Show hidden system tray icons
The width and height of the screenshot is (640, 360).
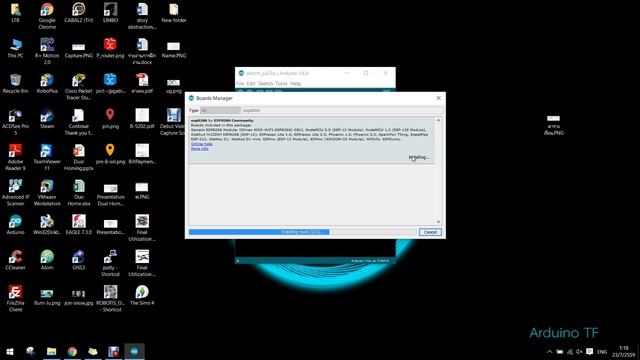(x=549, y=351)
